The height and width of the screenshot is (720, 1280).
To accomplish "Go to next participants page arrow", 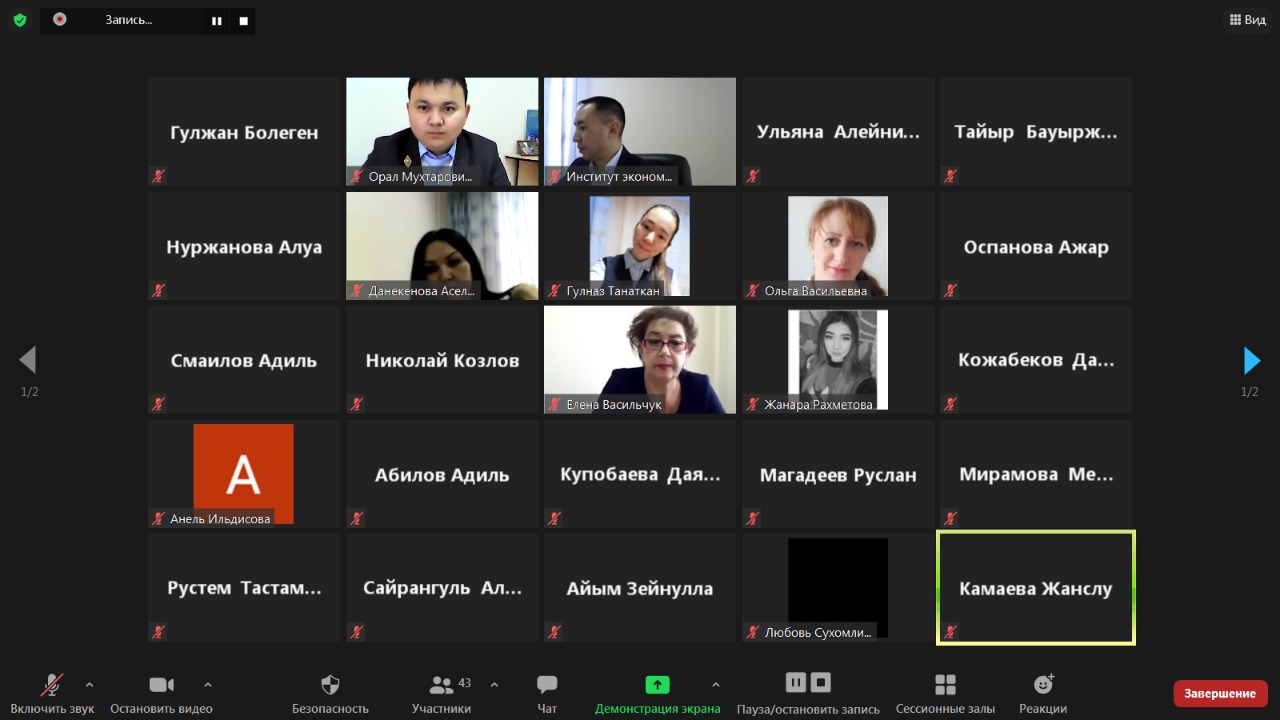I will pyautogui.click(x=1251, y=360).
